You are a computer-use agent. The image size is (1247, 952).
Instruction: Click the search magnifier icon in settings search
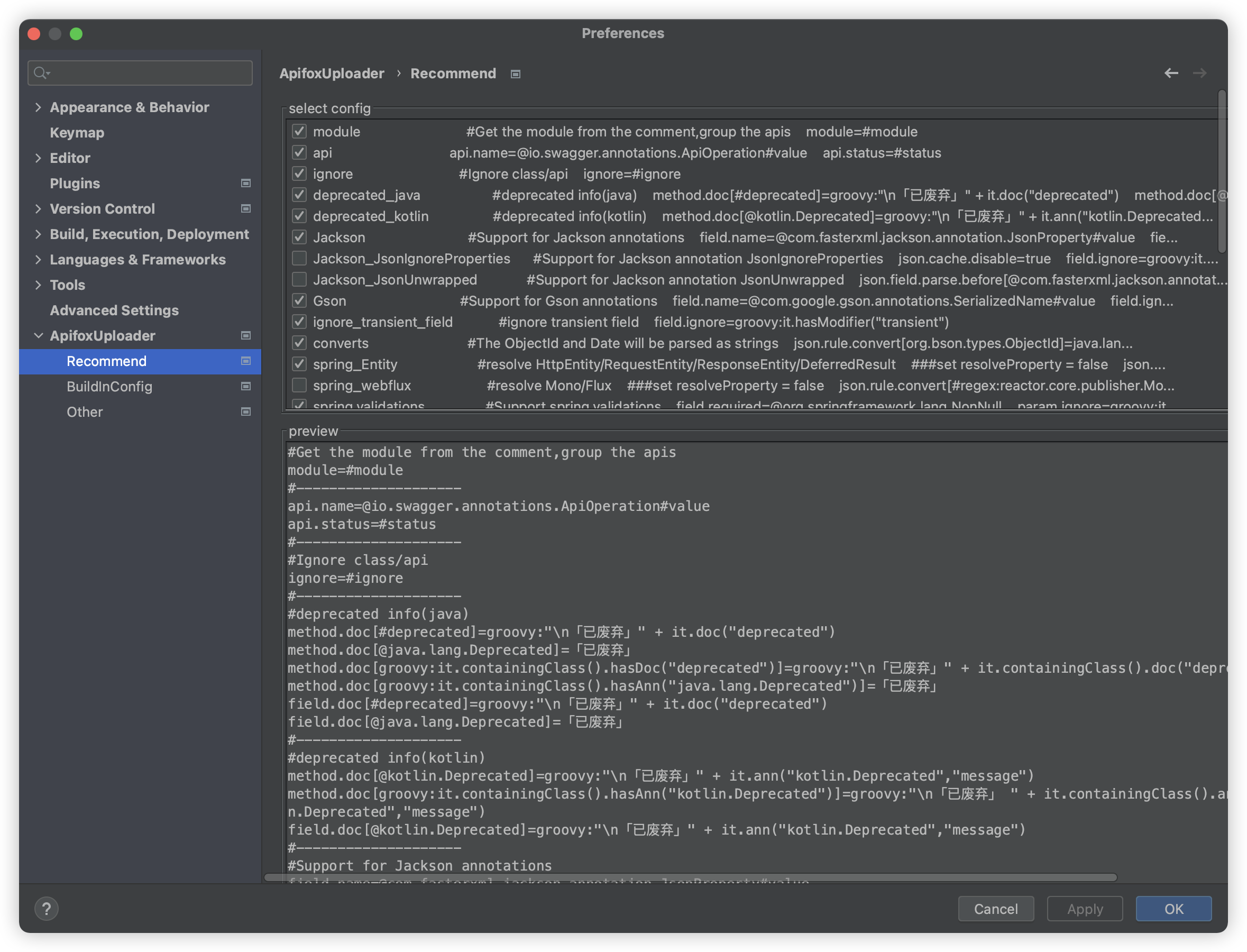[41, 73]
